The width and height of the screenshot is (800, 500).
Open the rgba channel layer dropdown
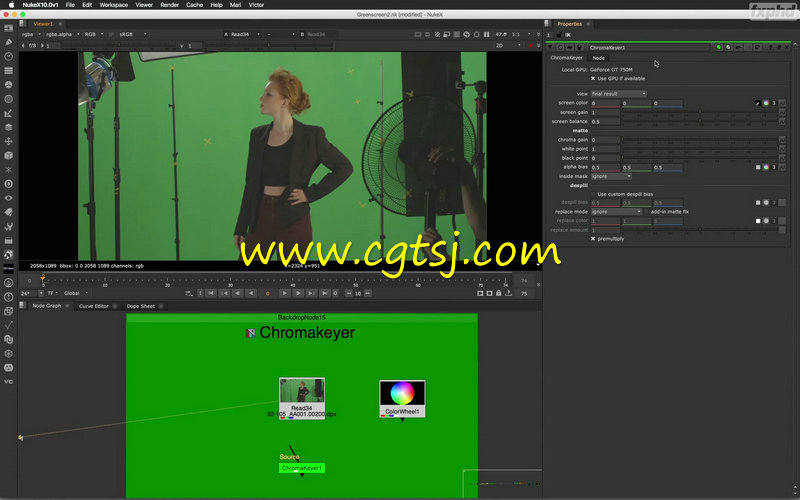pos(30,34)
